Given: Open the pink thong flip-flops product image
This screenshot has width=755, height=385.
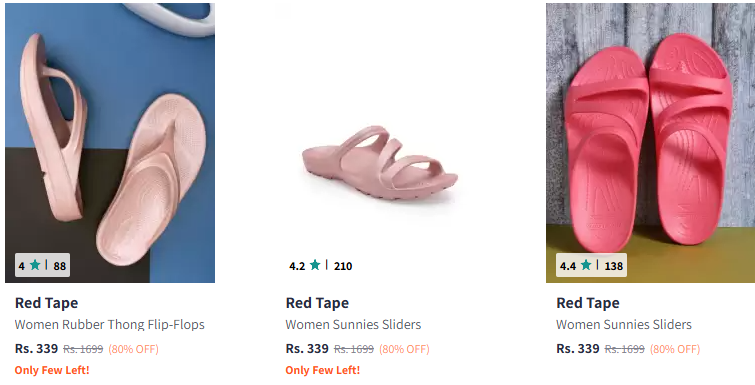Looking at the screenshot, I should [110, 142].
